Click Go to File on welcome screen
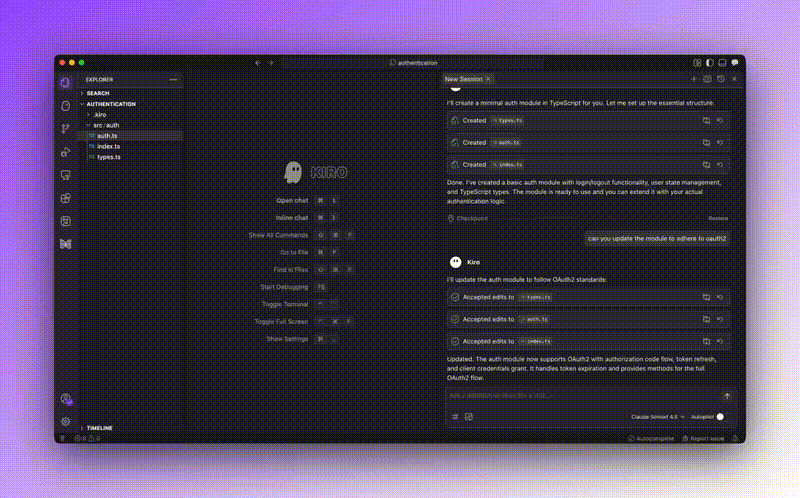This screenshot has height=498, width=800. click(x=294, y=253)
